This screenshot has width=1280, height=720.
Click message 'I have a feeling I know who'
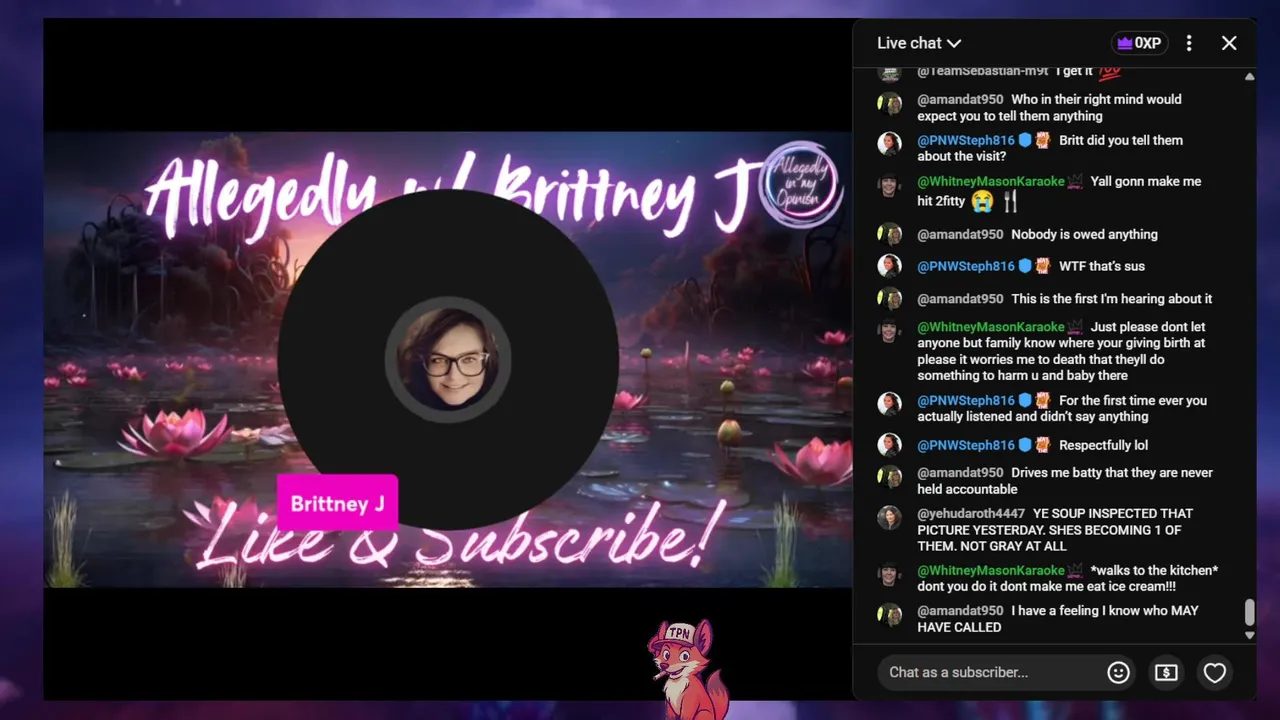(x=1058, y=619)
